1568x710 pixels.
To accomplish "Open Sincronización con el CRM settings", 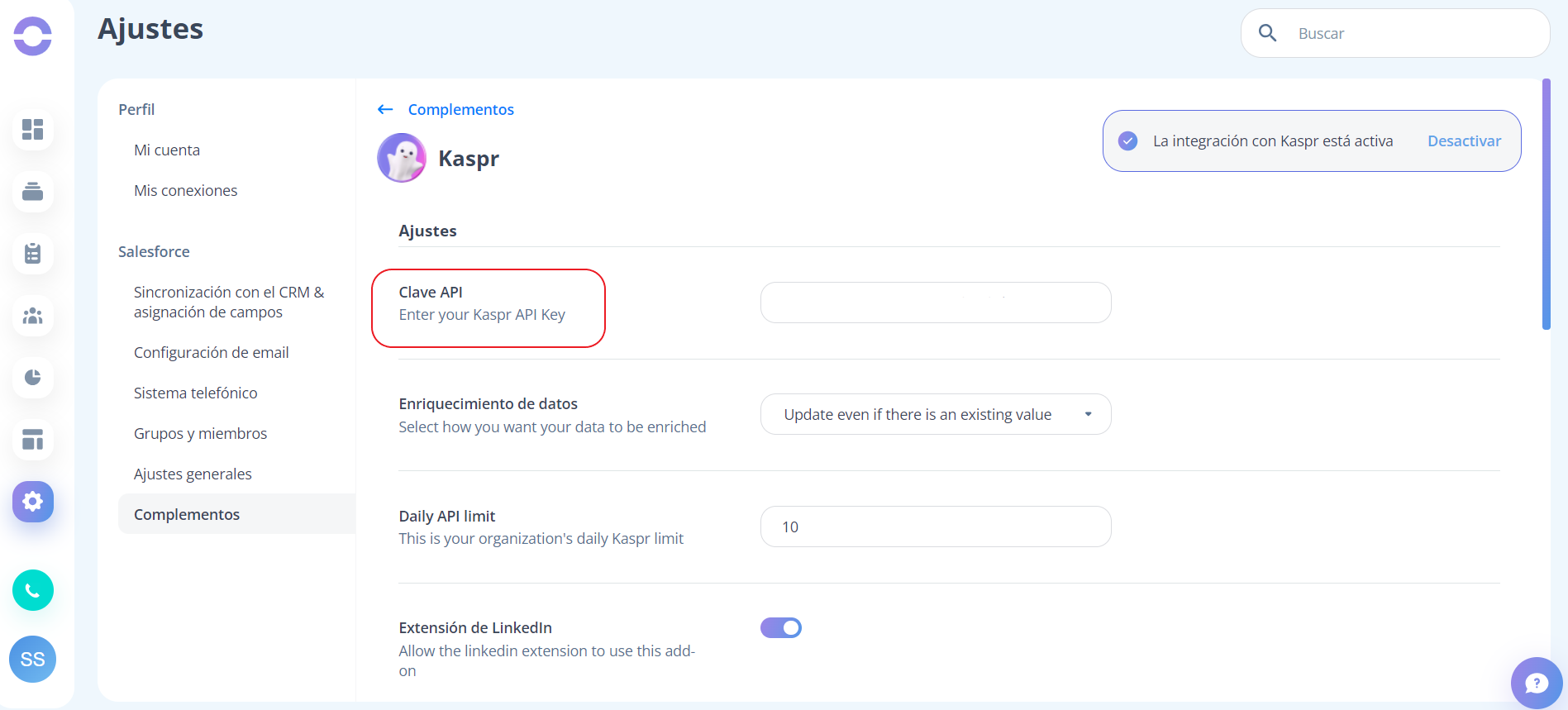I will click(x=229, y=302).
